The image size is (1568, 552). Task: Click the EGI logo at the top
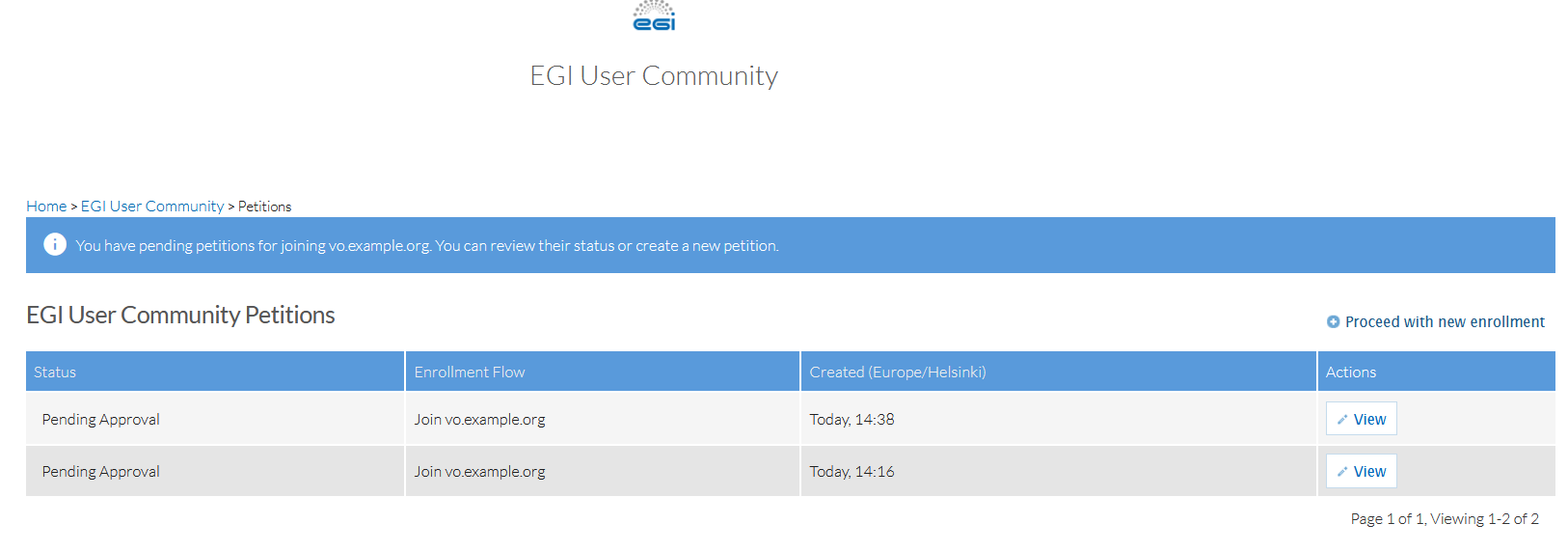(x=654, y=16)
